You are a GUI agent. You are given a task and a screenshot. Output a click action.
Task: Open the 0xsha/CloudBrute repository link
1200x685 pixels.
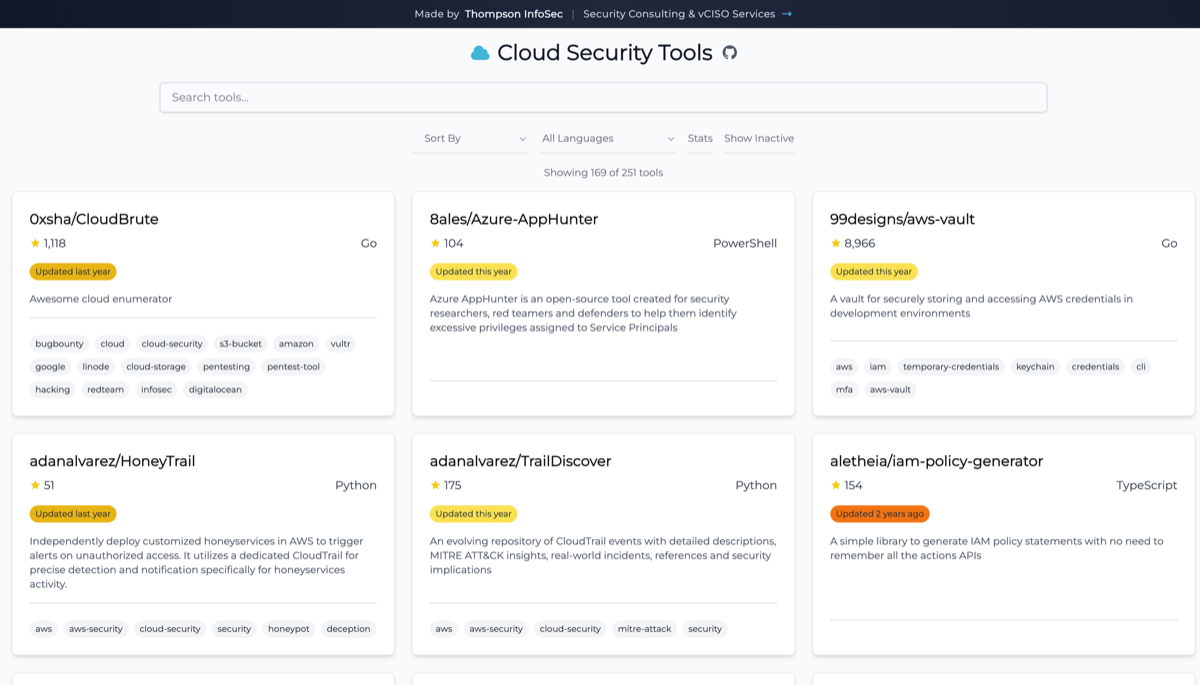click(x=94, y=219)
